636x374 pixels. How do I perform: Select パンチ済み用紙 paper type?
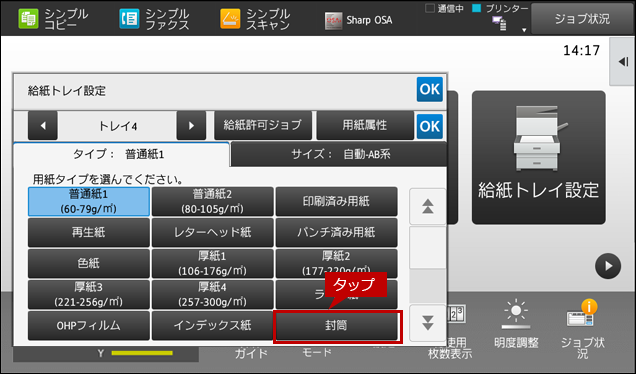pos(336,232)
